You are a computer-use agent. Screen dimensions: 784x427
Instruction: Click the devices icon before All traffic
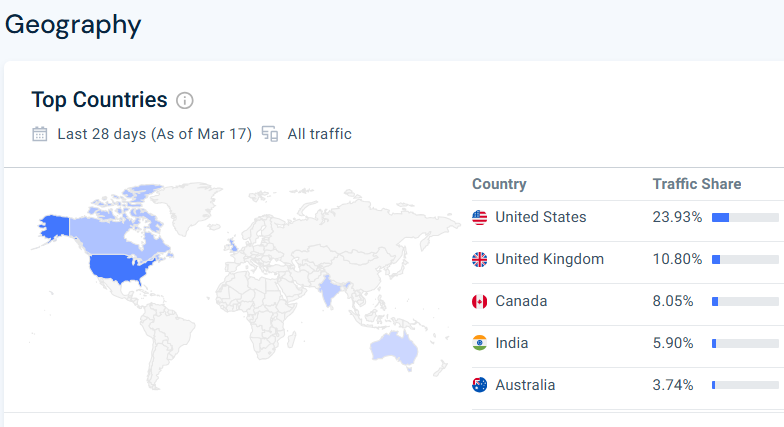pos(270,134)
